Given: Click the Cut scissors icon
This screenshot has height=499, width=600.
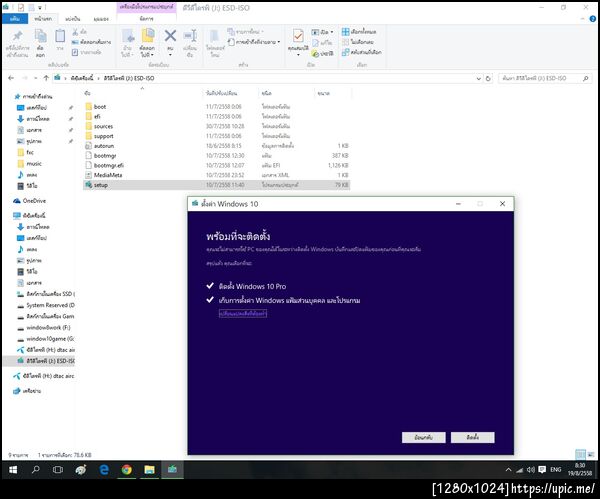Looking at the screenshot, I should point(75,32).
